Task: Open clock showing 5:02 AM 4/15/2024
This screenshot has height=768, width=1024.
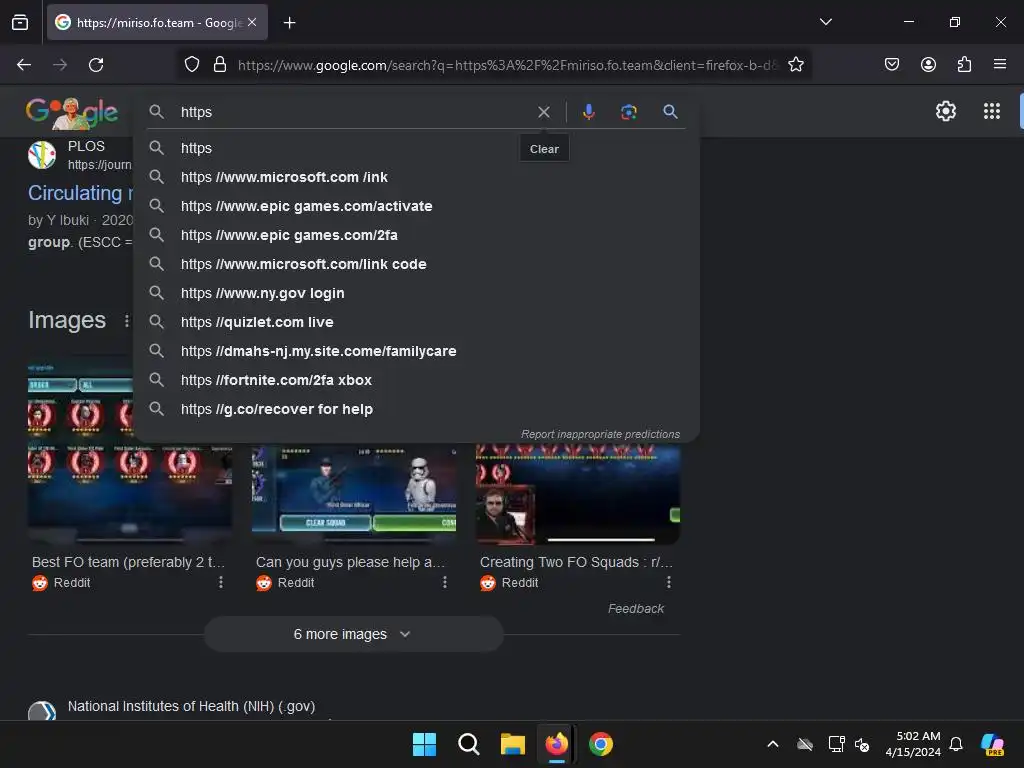Action: click(x=912, y=744)
